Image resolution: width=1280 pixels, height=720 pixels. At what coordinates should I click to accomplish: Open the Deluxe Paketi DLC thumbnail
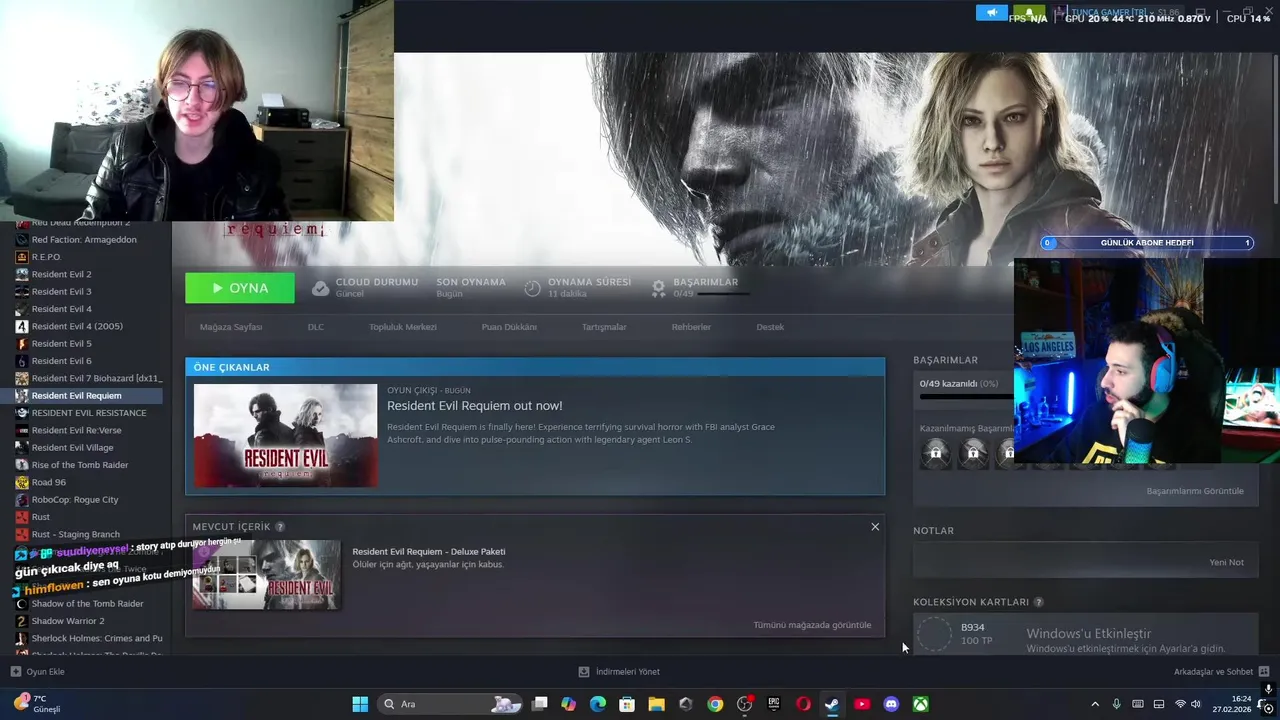(x=266, y=575)
